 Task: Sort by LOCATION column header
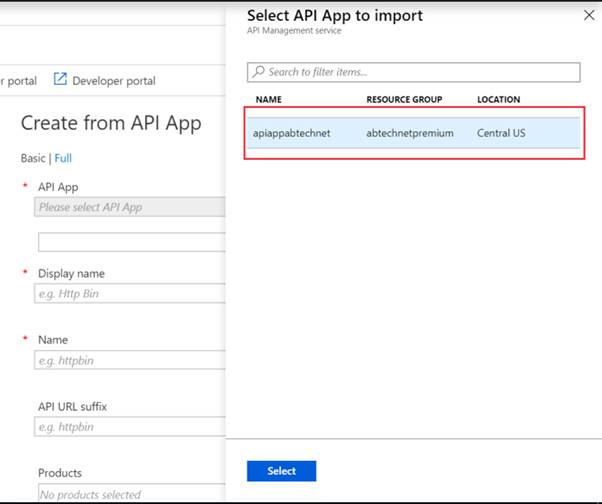point(498,99)
